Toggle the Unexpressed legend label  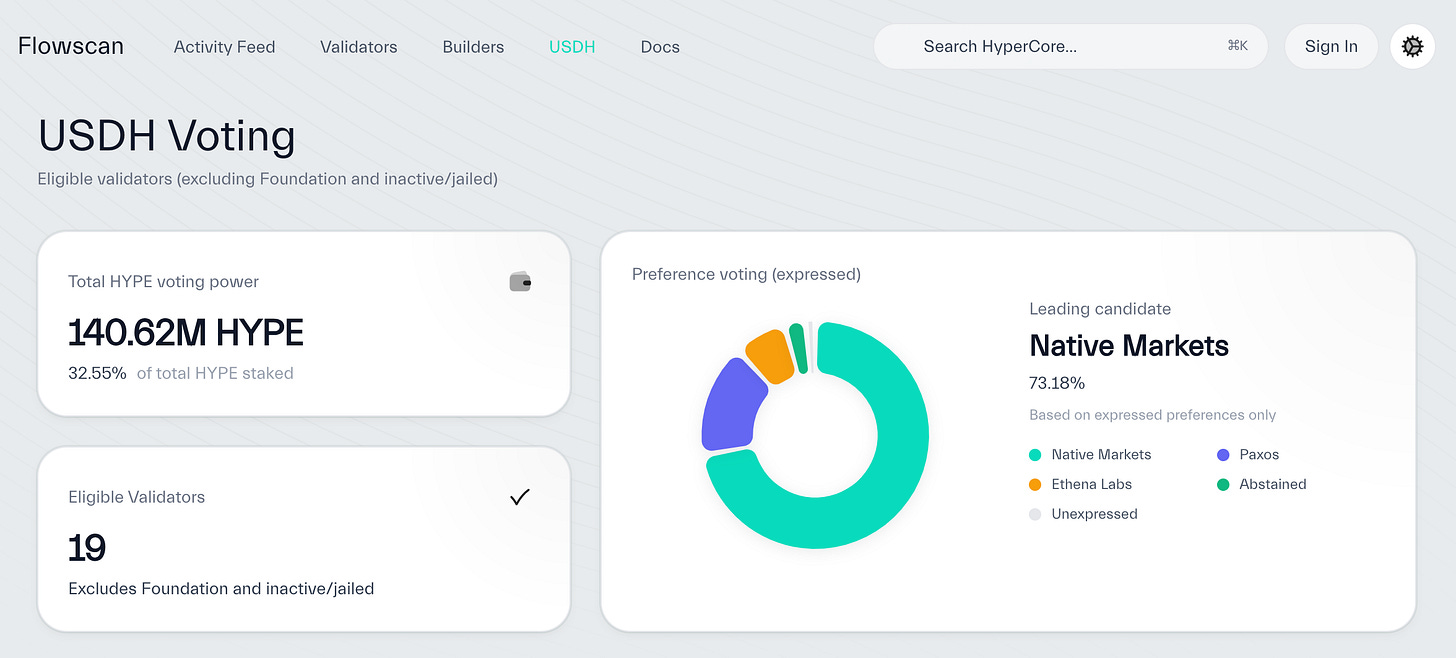1094,515
